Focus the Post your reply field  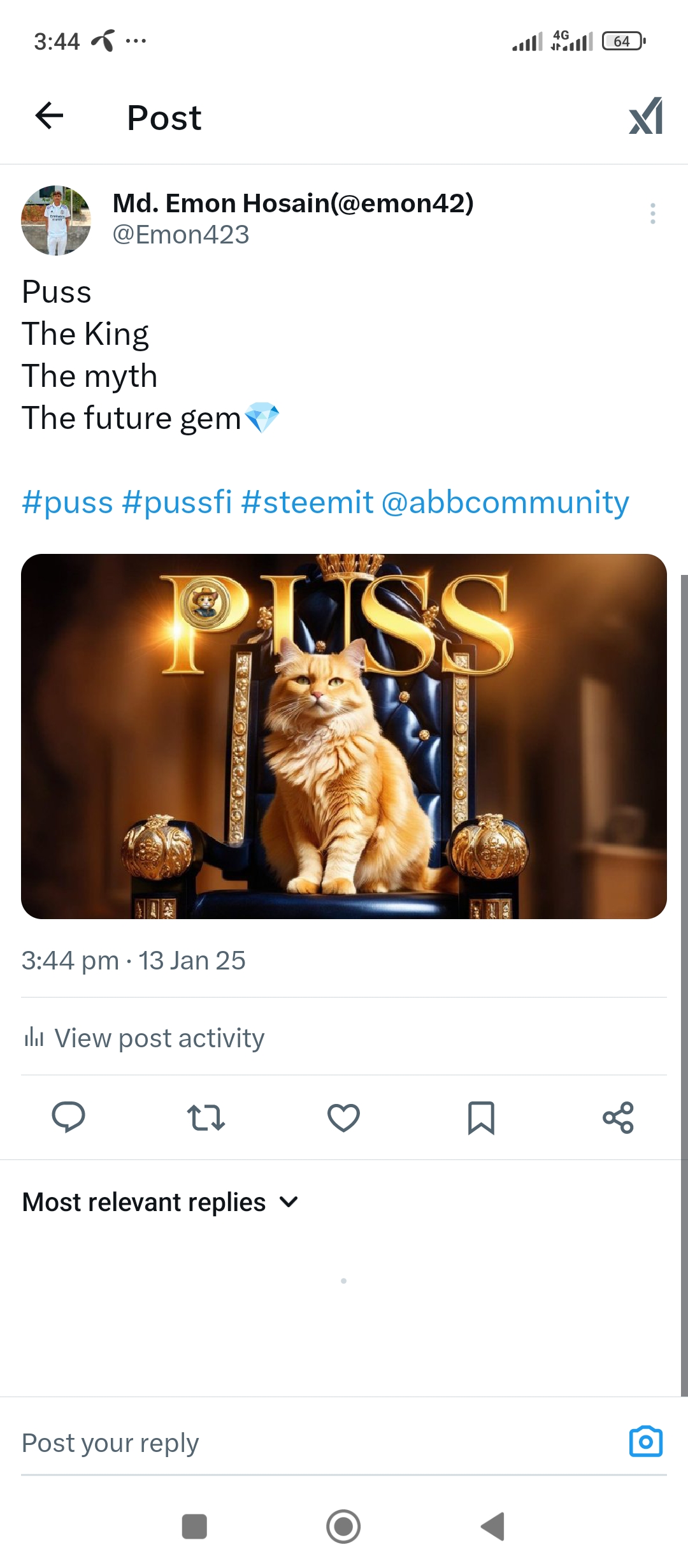(x=319, y=1443)
